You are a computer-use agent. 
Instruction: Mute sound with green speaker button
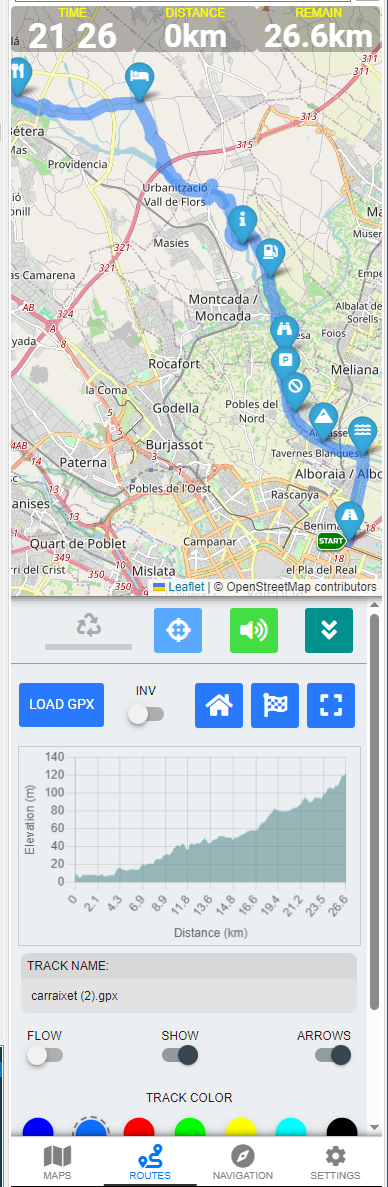(254, 630)
